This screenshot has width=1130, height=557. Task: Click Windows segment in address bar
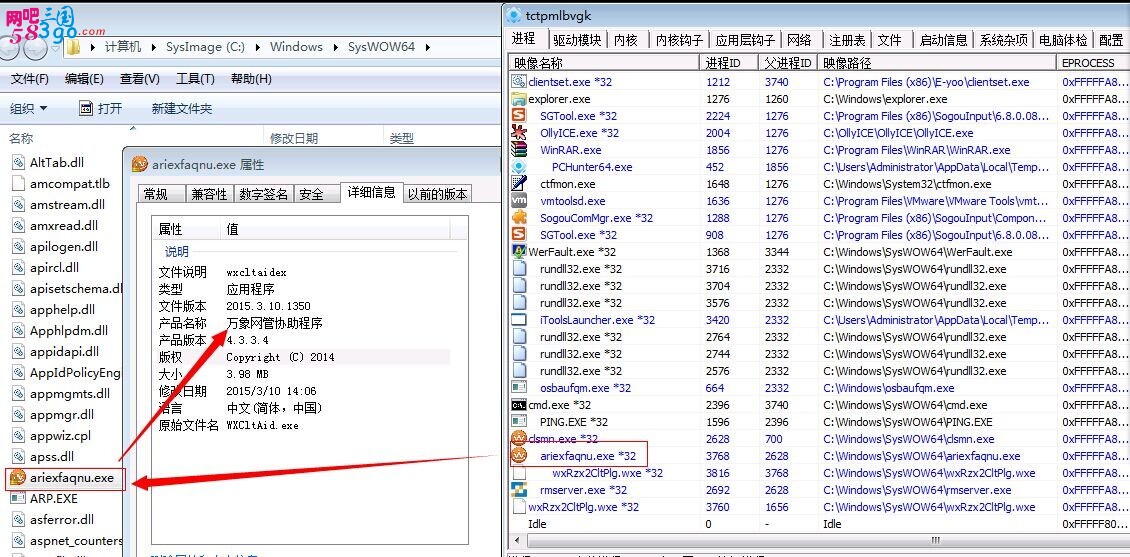coord(296,47)
